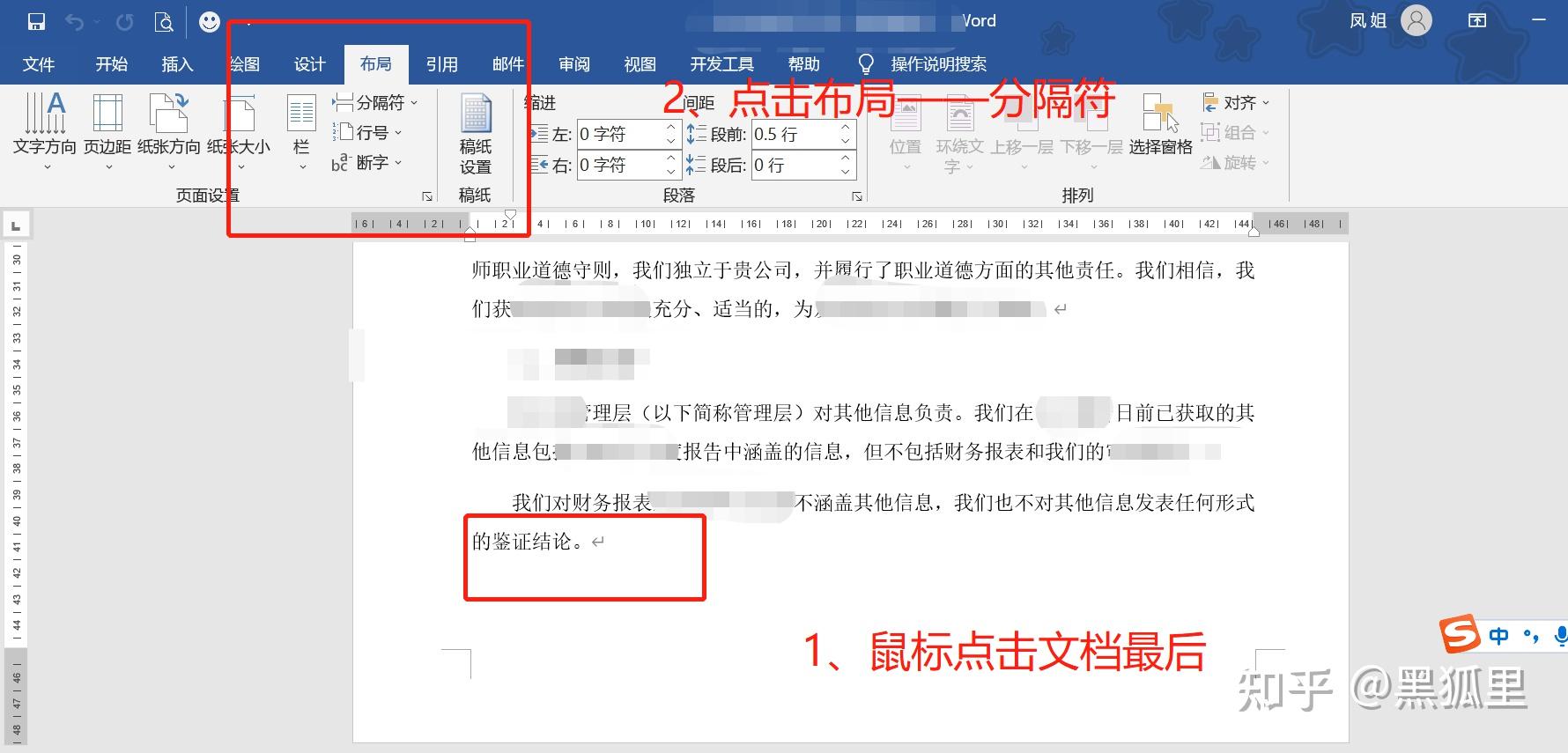The width and height of the screenshot is (1568, 753).
Task: Open Text Direction (文字方向) tool
Action: tap(44, 132)
